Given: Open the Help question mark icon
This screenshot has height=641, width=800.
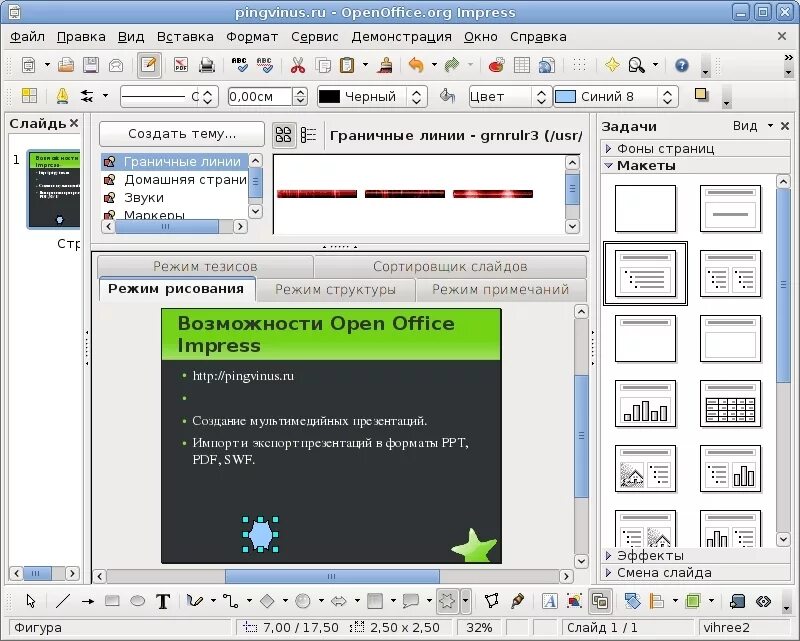Looking at the screenshot, I should 682,65.
